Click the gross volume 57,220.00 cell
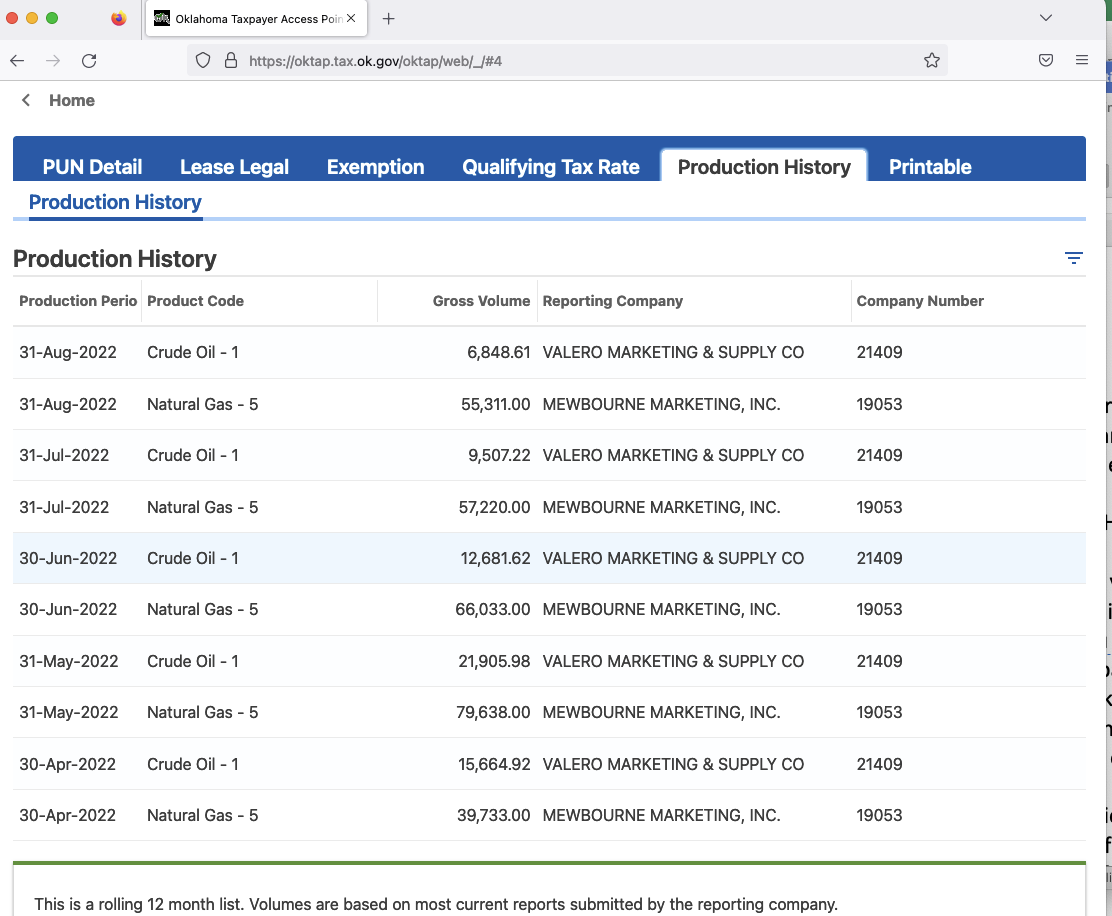The image size is (1112, 916). 494,507
